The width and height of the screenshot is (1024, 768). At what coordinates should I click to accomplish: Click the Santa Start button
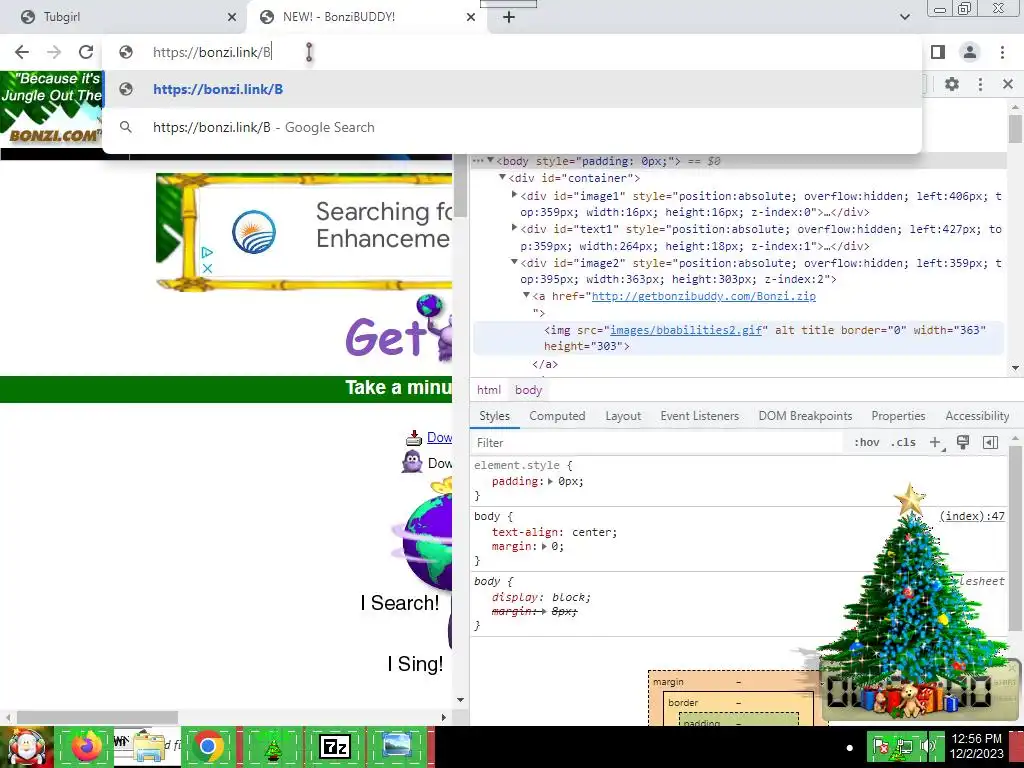pyautogui.click(x=27, y=746)
